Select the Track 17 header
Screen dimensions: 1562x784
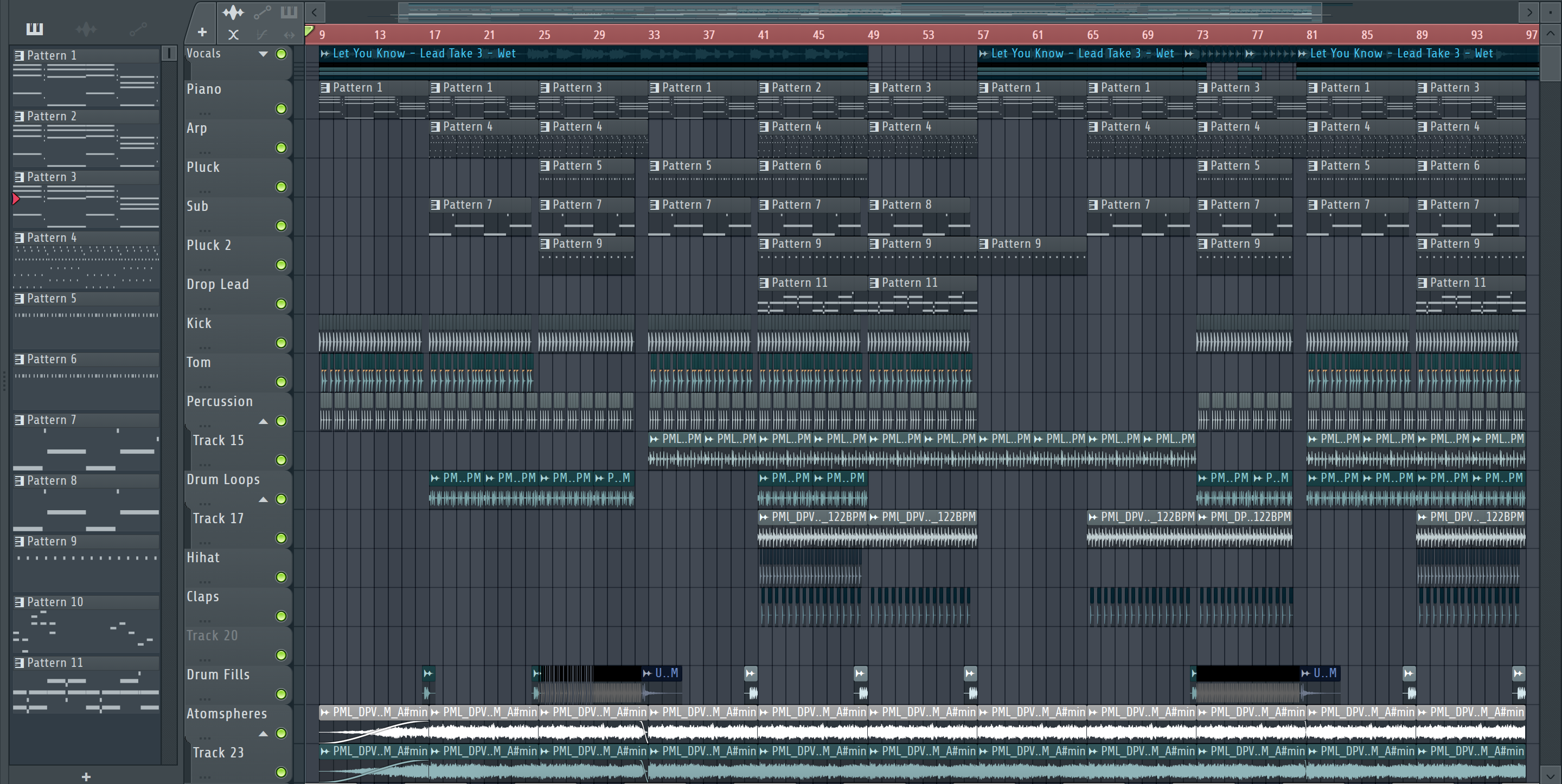pyautogui.click(x=241, y=528)
